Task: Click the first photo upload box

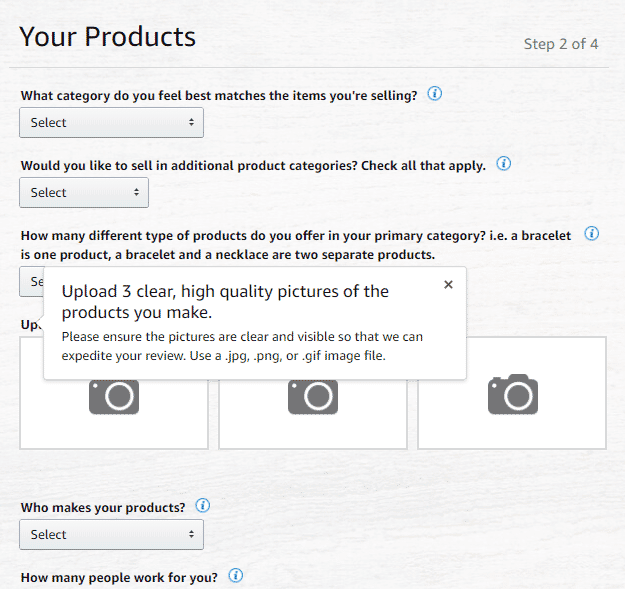Action: [114, 414]
